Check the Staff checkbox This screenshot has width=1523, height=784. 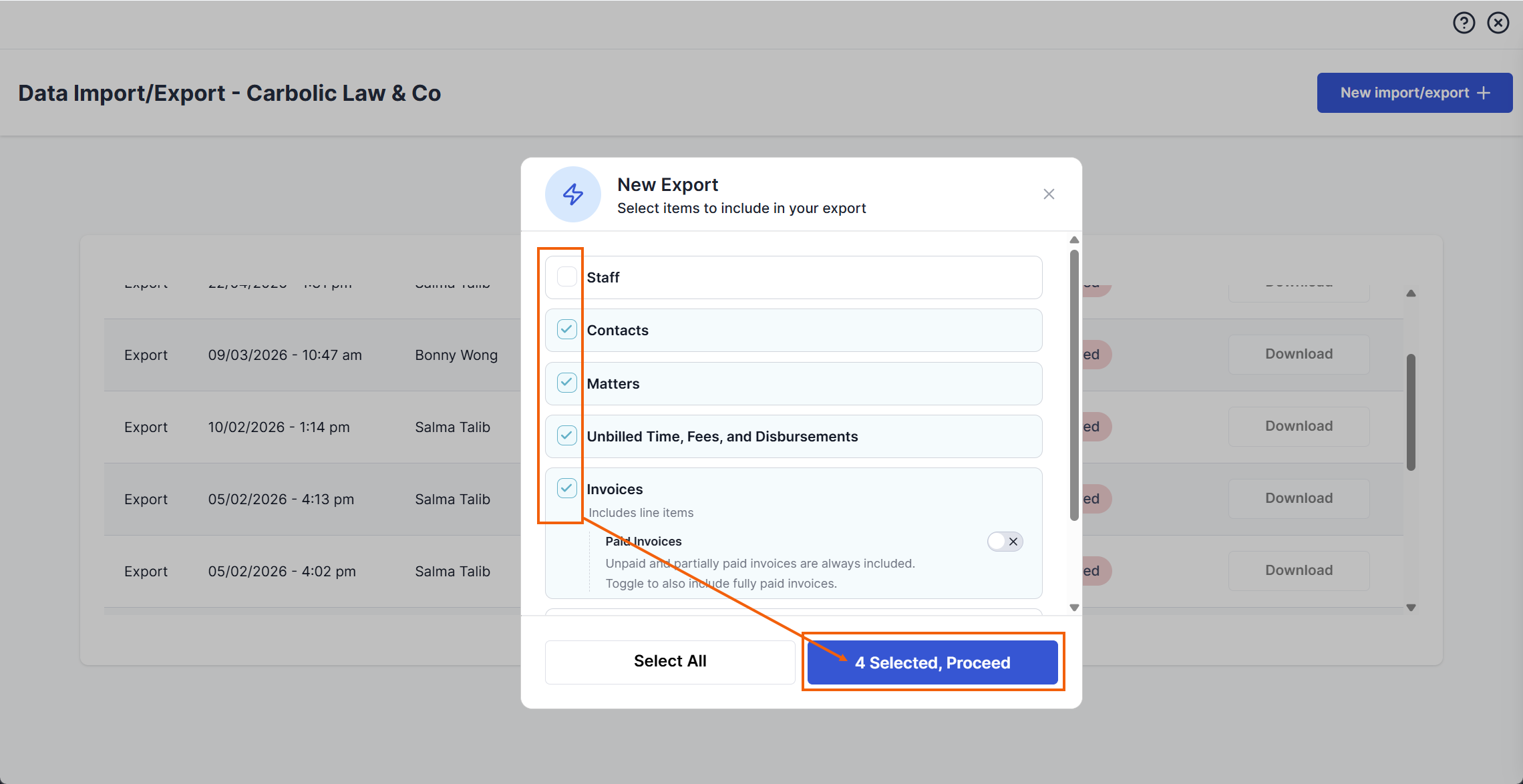pyautogui.click(x=567, y=276)
